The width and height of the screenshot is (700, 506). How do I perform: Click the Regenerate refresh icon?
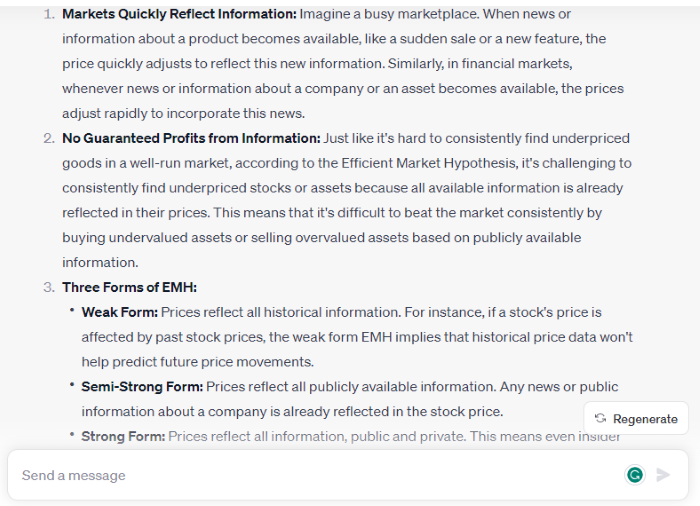(x=600, y=418)
